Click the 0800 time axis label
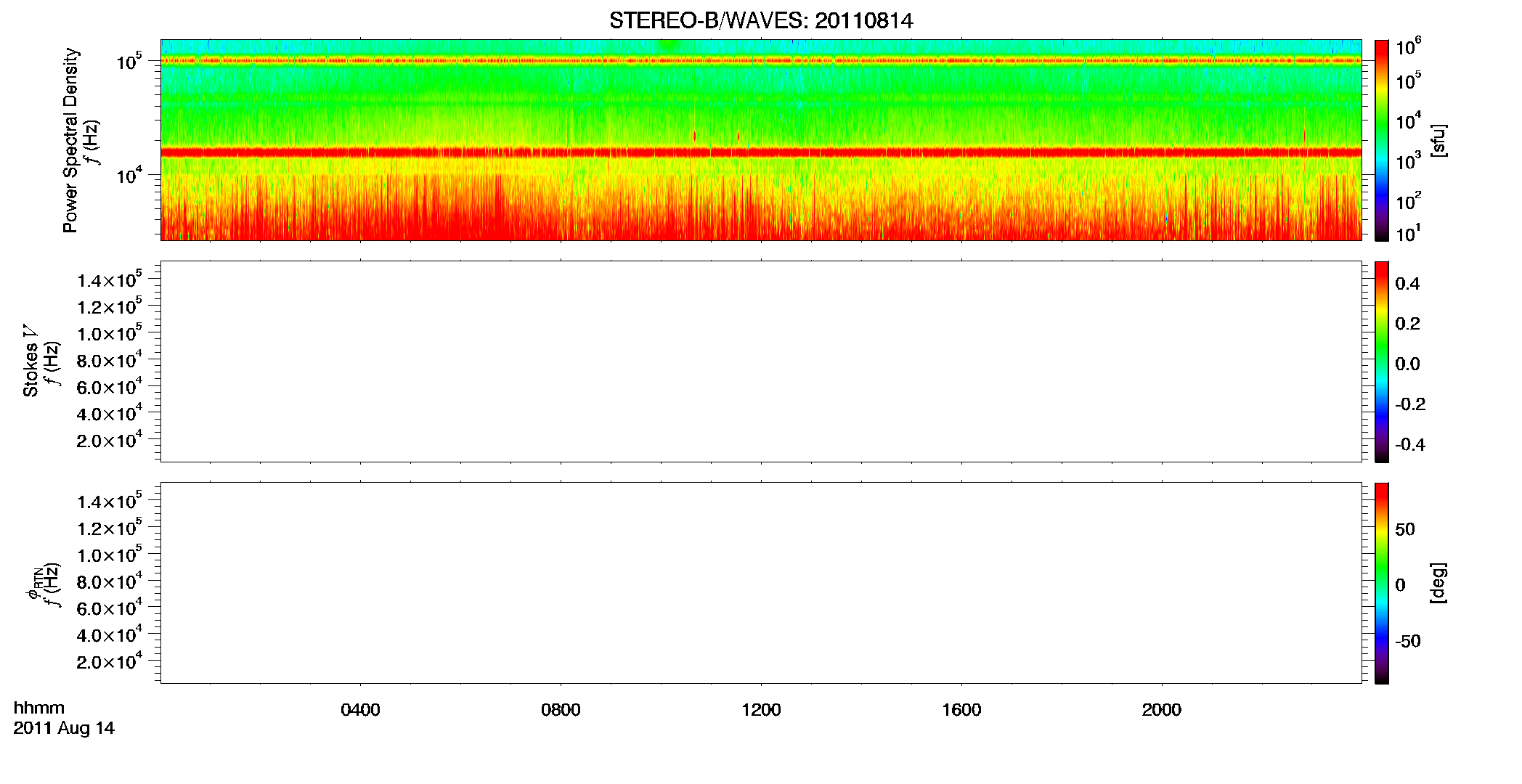 (x=561, y=710)
